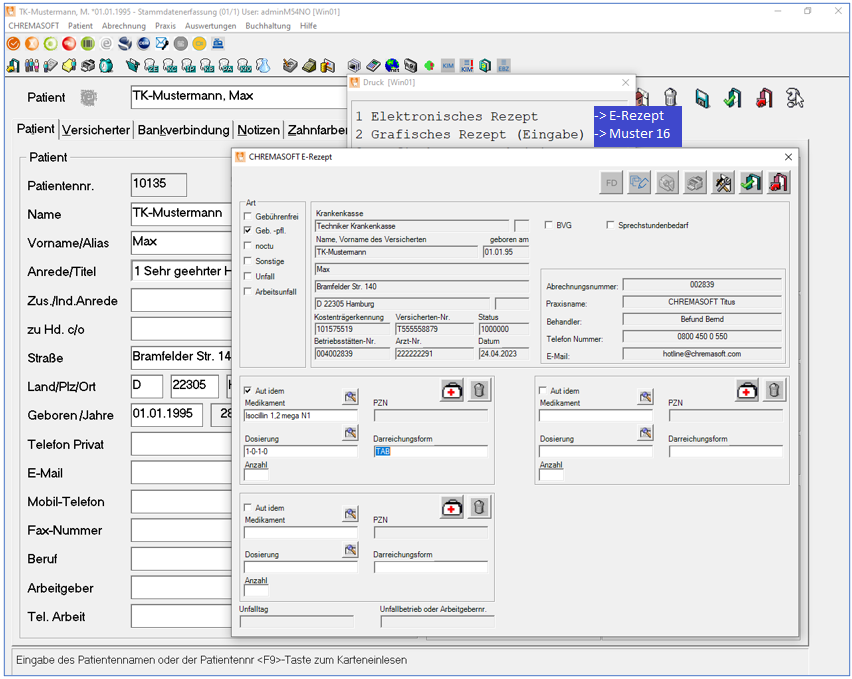Click the orange checkmark circle toolbar icon
Viewport: 852px width, 679px height.
14,43
